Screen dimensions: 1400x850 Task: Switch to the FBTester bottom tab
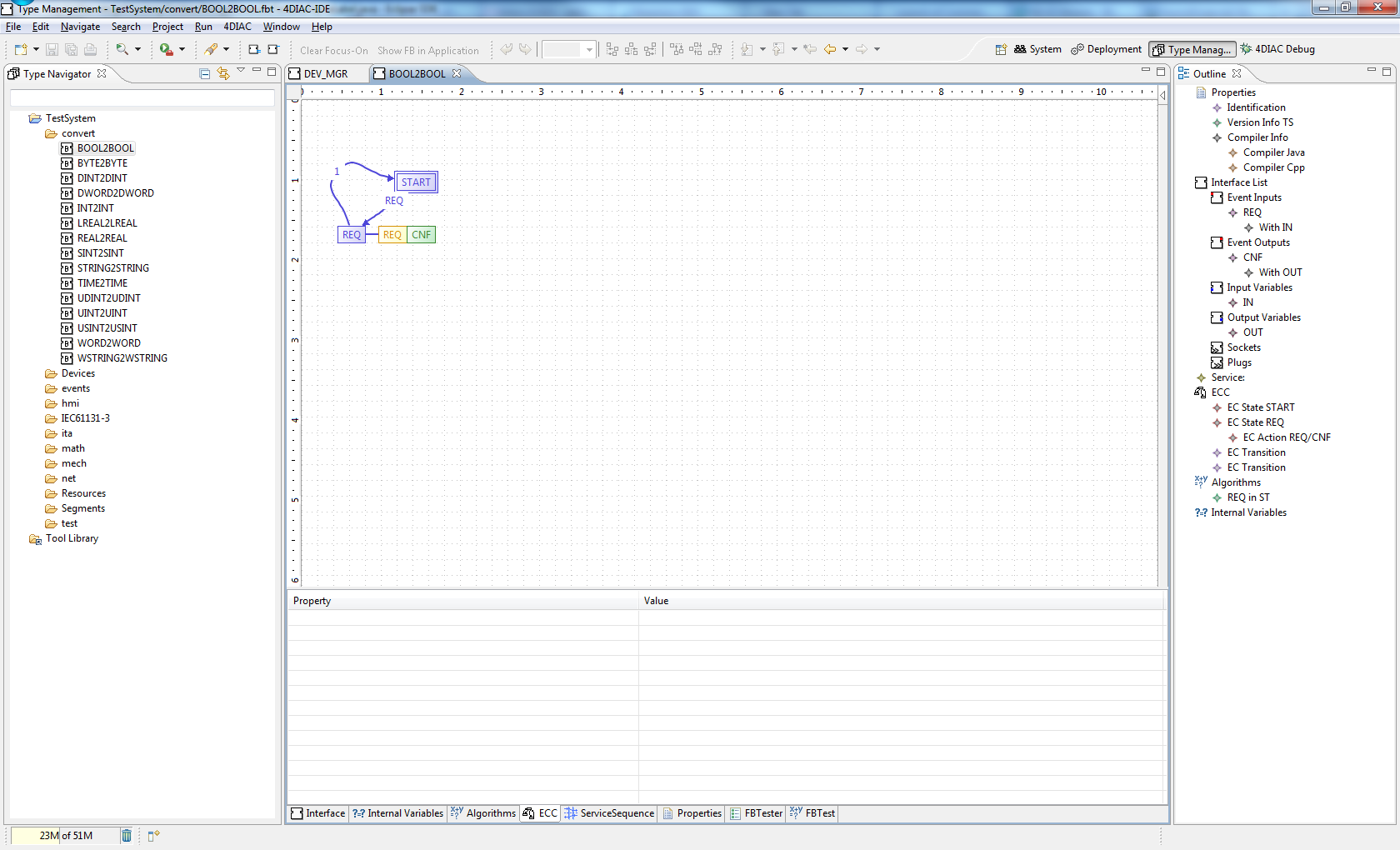point(756,813)
